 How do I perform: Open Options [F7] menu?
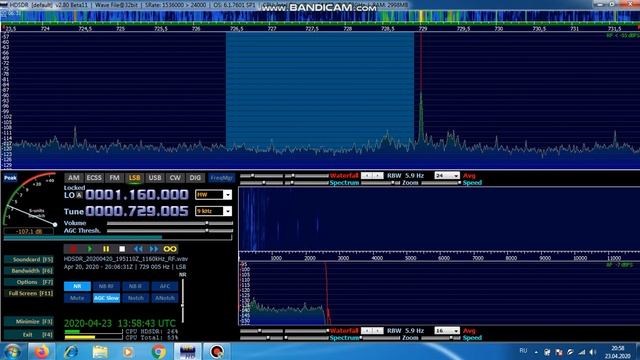tap(29, 282)
